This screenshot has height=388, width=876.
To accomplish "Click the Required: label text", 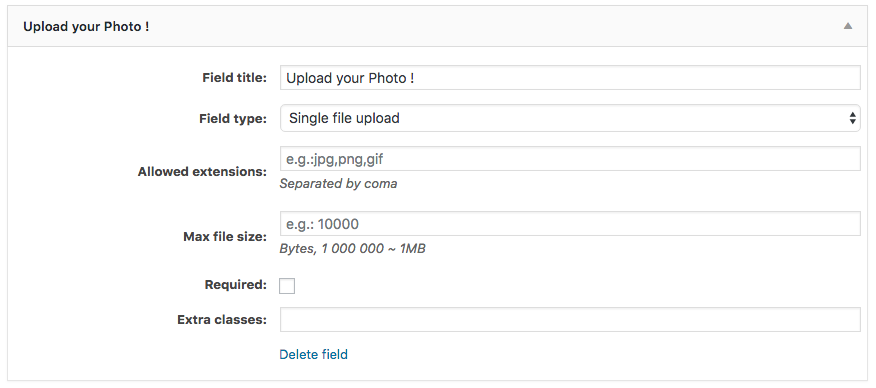I will point(236,285).
